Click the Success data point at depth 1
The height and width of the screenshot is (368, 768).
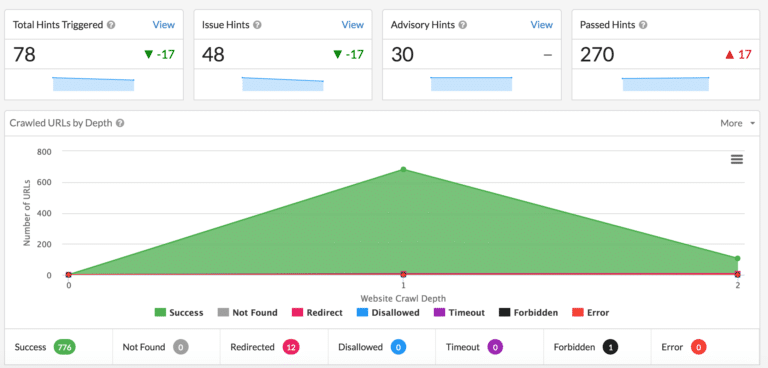(x=403, y=170)
